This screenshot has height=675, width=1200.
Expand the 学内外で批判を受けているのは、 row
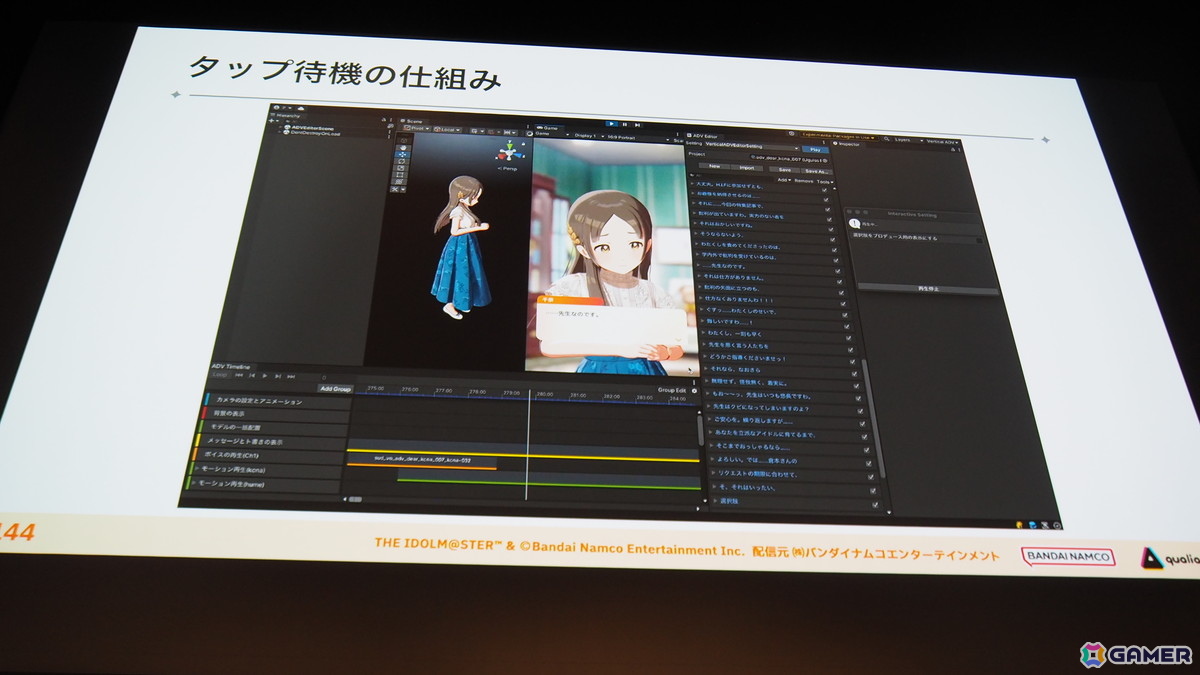tap(698, 256)
